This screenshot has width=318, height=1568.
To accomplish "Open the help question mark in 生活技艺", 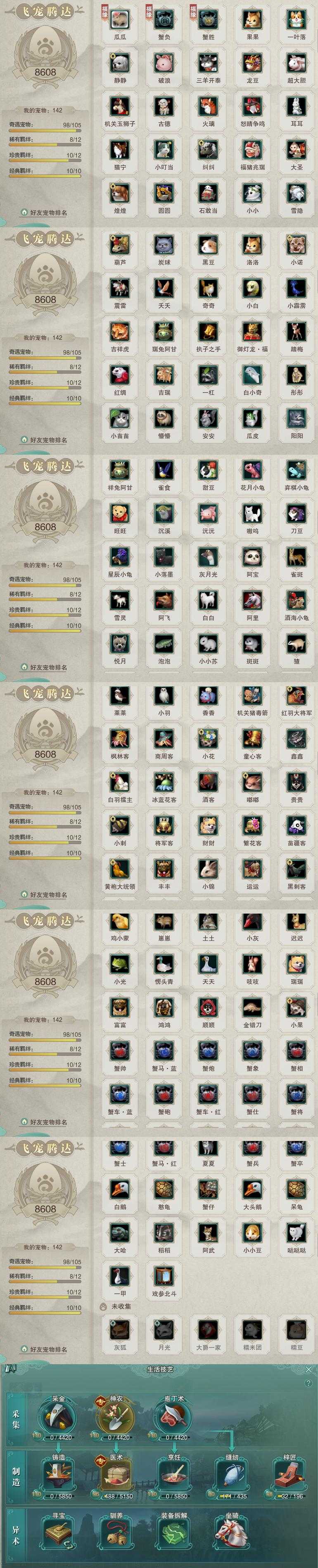I will 308,1384.
